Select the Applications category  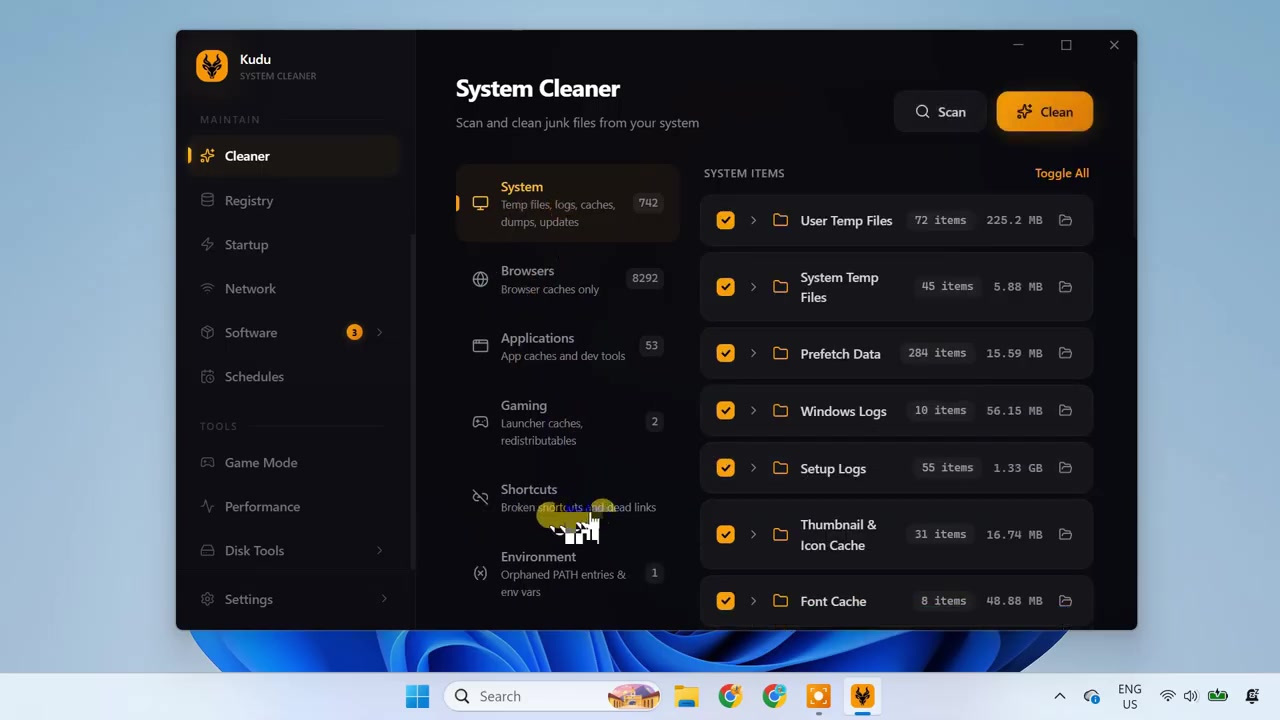click(568, 346)
